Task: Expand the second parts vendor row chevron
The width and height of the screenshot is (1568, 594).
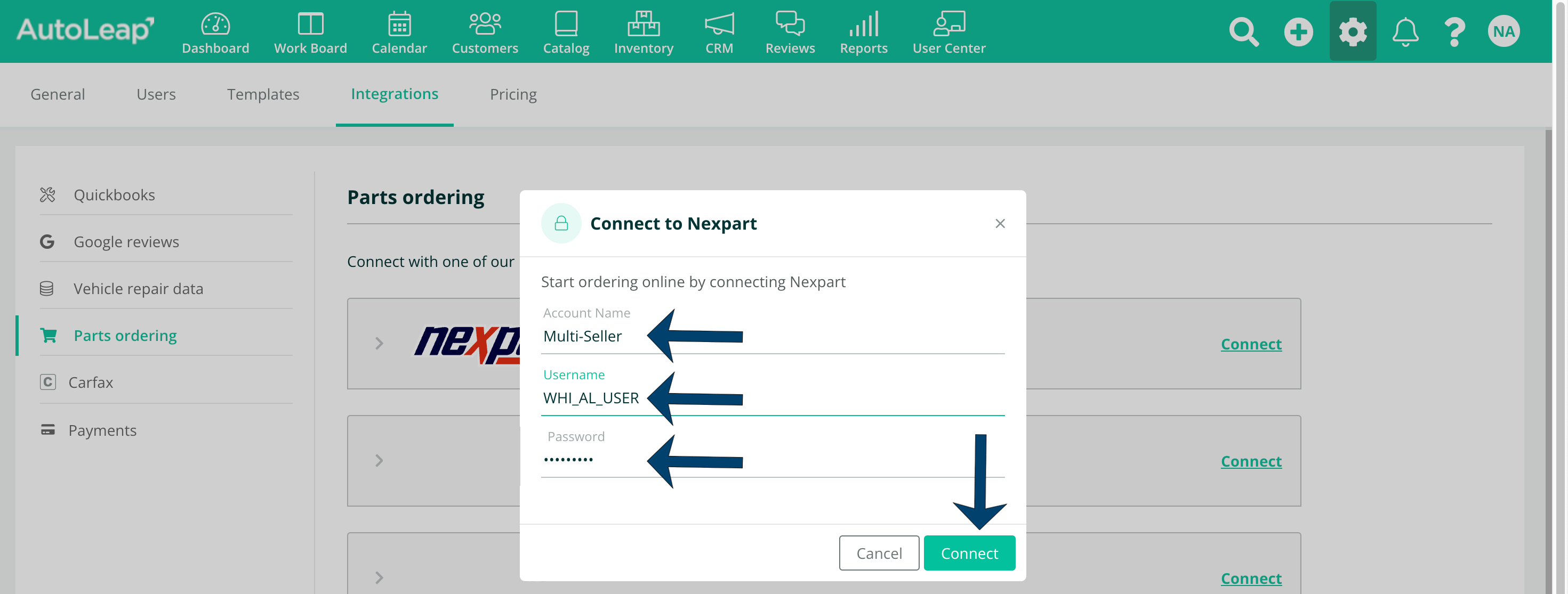Action: pos(379,461)
